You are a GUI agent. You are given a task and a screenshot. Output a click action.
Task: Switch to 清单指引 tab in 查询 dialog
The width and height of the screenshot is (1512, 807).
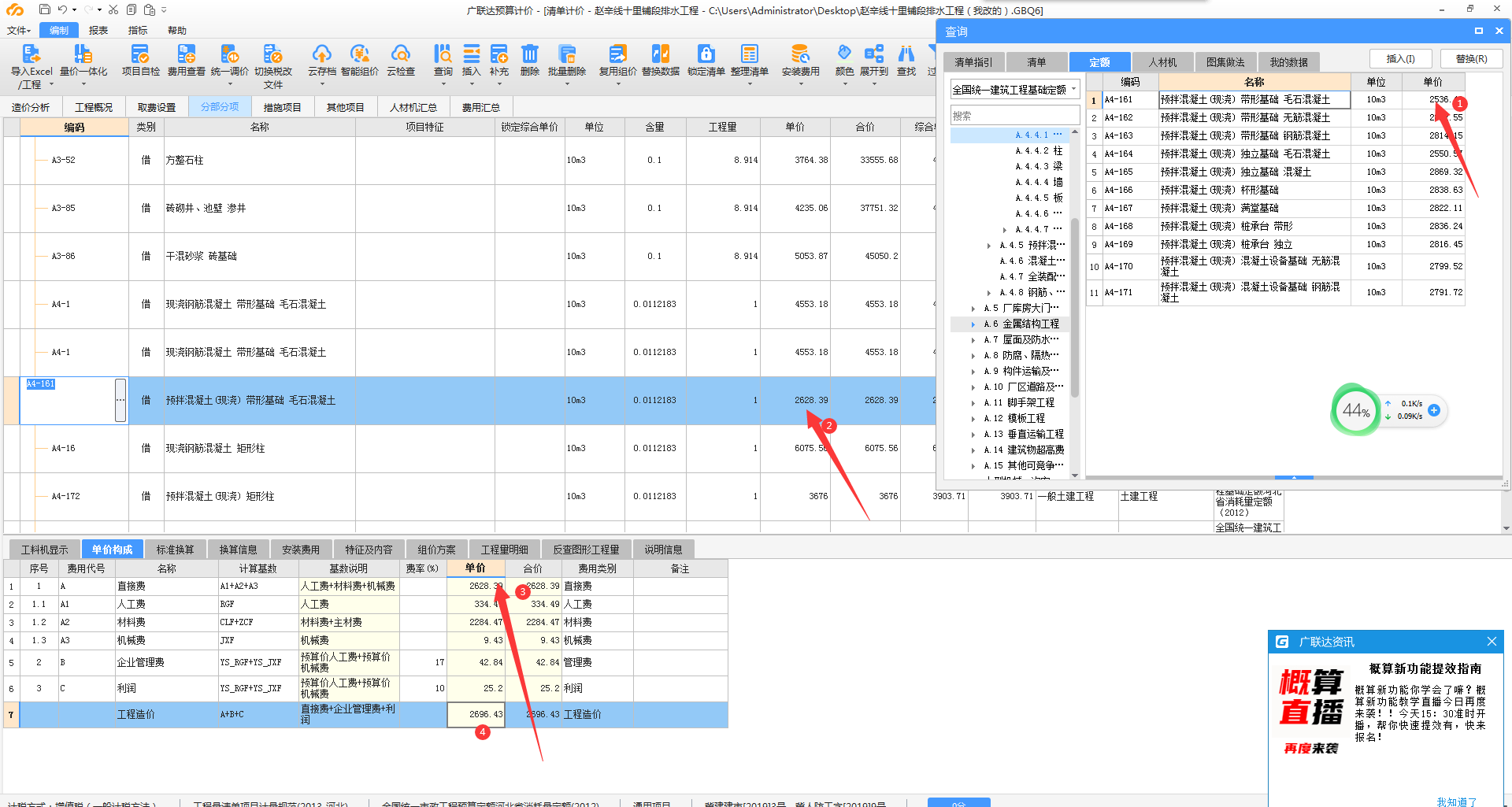[973, 62]
